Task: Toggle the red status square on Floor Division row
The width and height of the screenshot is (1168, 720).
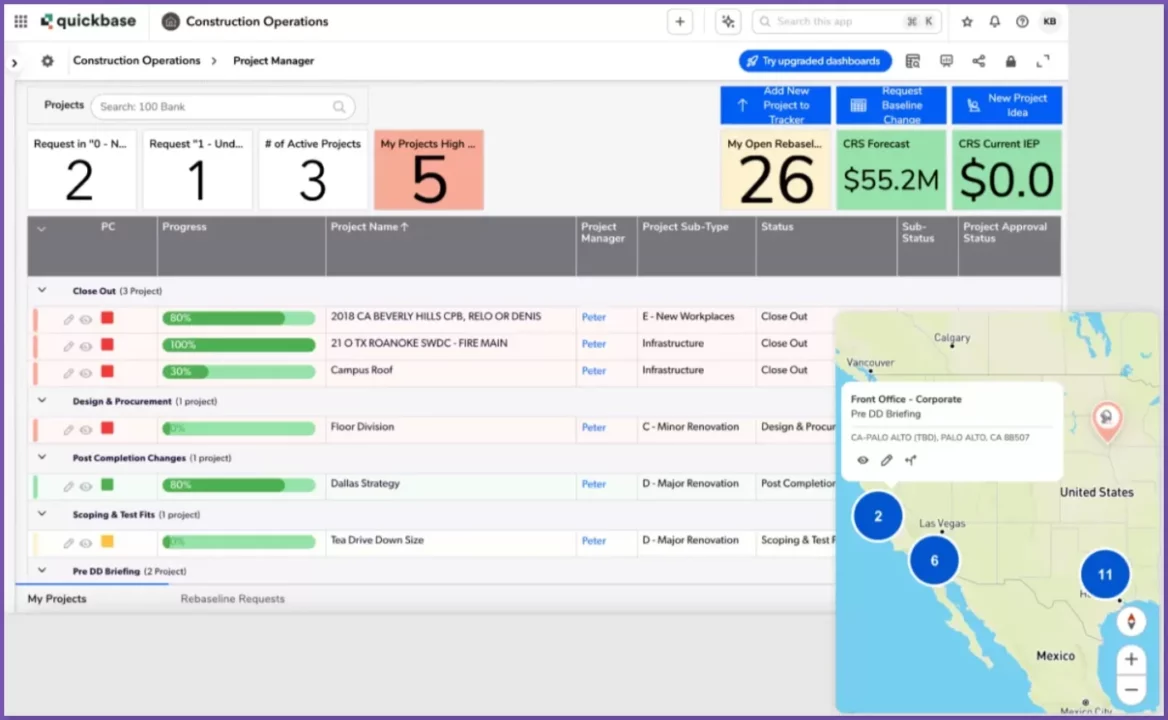Action: pos(108,427)
